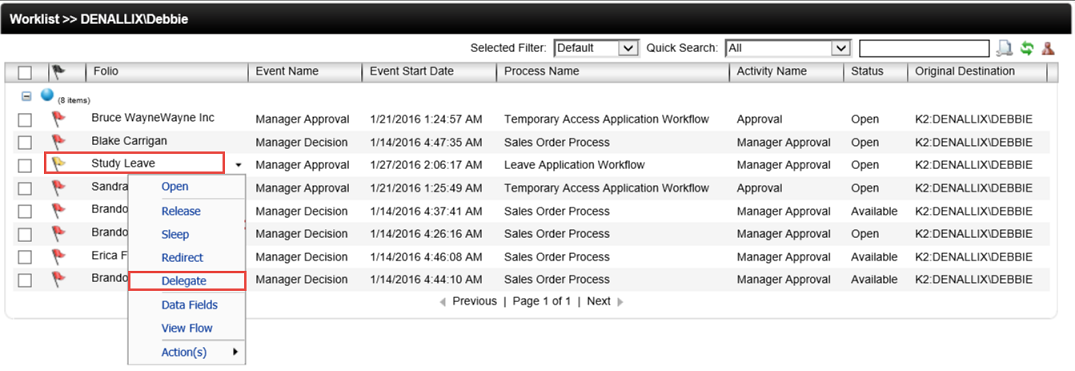Toggle the select-all checkbox in header
The height and width of the screenshot is (371, 1075).
click(x=25, y=72)
